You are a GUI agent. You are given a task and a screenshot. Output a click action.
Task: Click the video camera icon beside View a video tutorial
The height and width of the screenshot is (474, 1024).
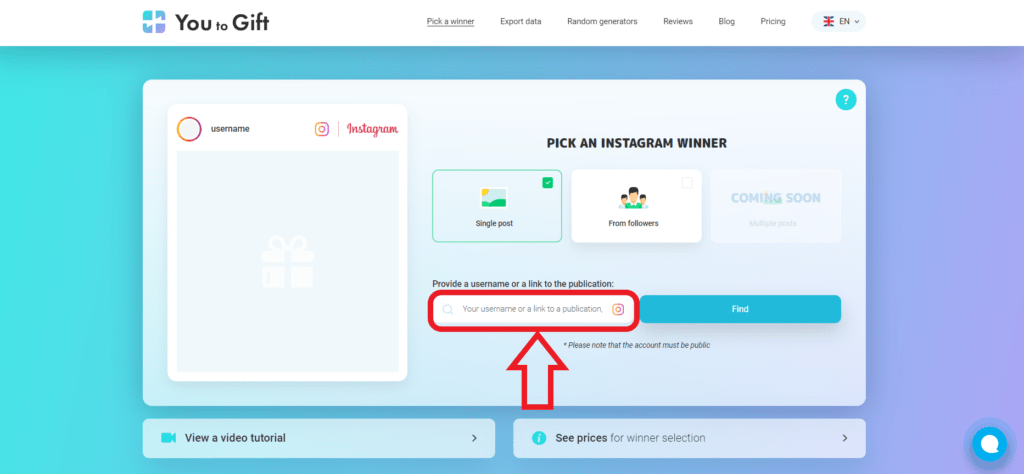(168, 437)
